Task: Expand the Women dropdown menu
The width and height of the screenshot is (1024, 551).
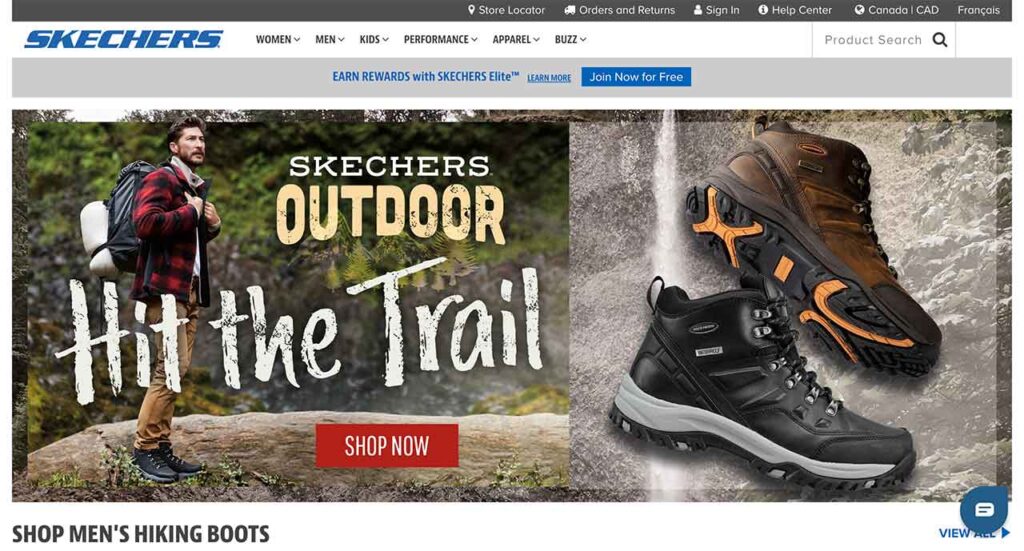Action: pyautogui.click(x=278, y=40)
